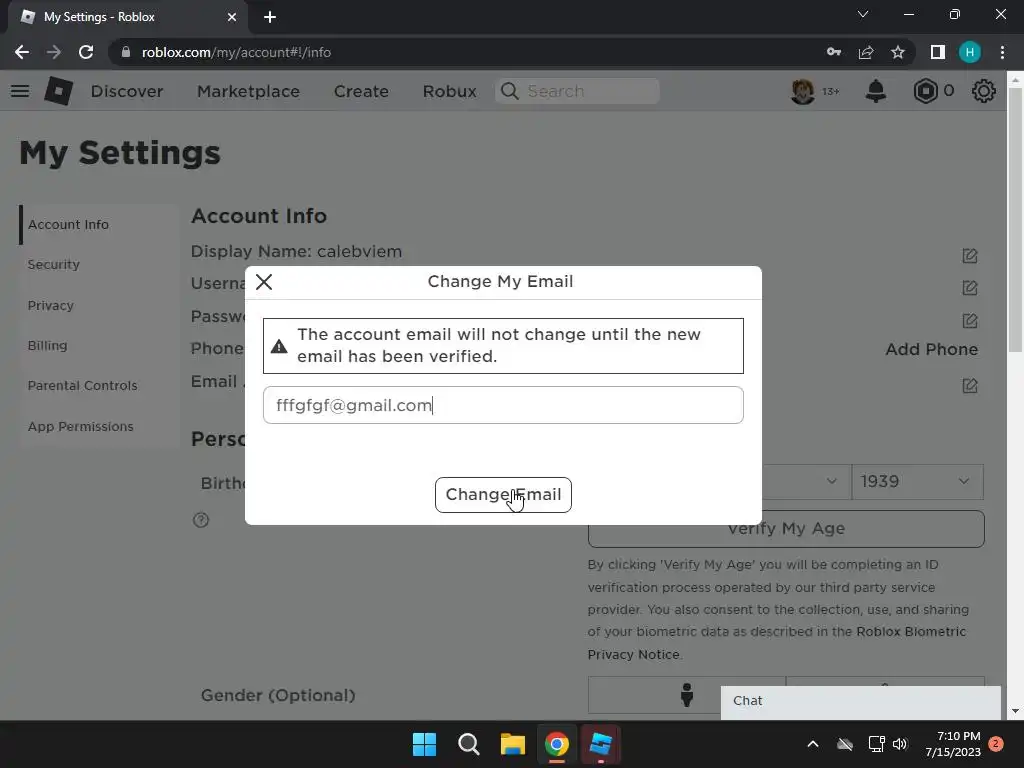Select Account Info in sidebar

[99, 225]
